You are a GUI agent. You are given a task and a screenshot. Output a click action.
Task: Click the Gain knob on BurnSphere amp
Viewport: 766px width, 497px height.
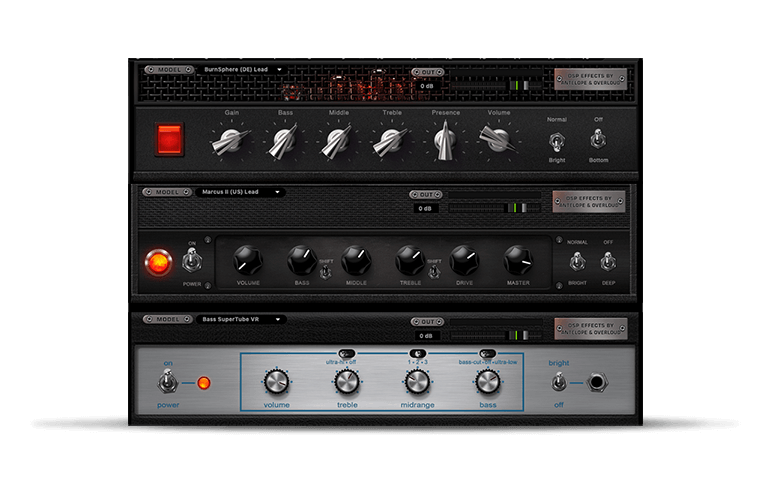click(x=226, y=142)
